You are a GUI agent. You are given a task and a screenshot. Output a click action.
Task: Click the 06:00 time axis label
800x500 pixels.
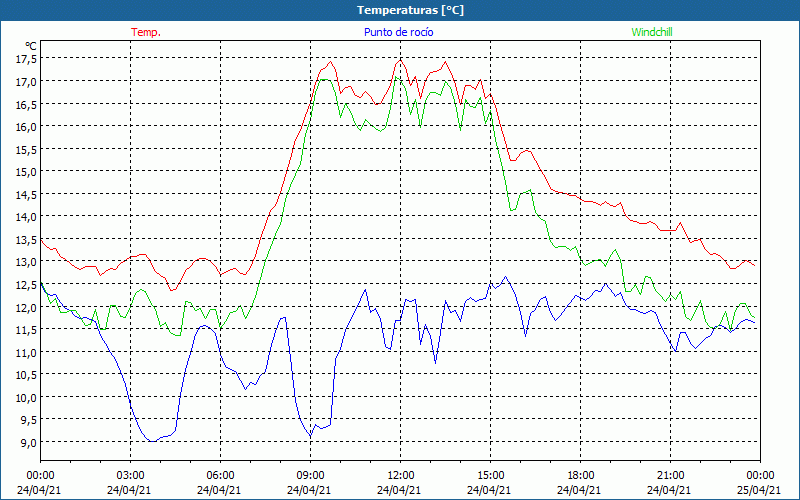coord(220,476)
